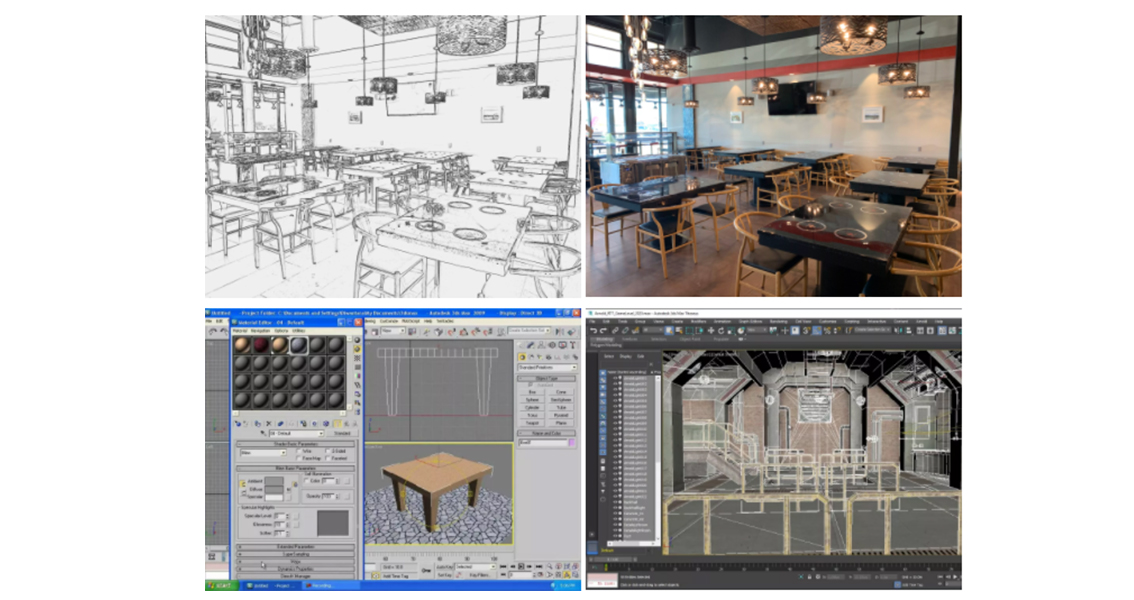Open Modifiers menu in dark 3ds Max window

(x=699, y=322)
